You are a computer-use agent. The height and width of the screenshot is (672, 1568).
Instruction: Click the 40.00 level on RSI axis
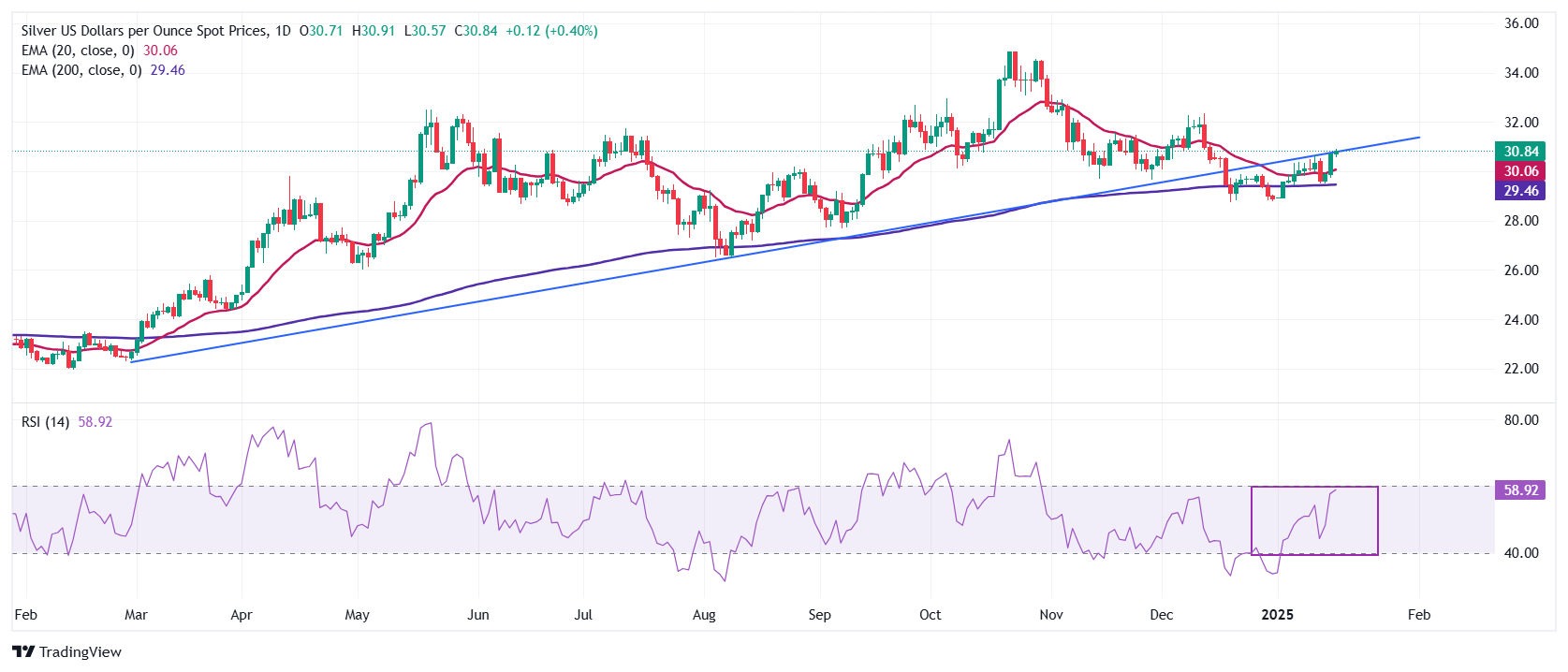coord(1520,553)
